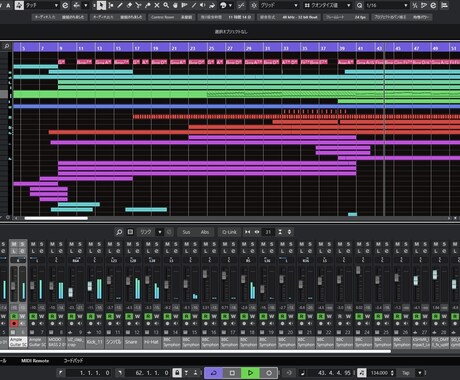Select the シンバル channel name label
Screen dimensions: 460x380
(x=114, y=342)
